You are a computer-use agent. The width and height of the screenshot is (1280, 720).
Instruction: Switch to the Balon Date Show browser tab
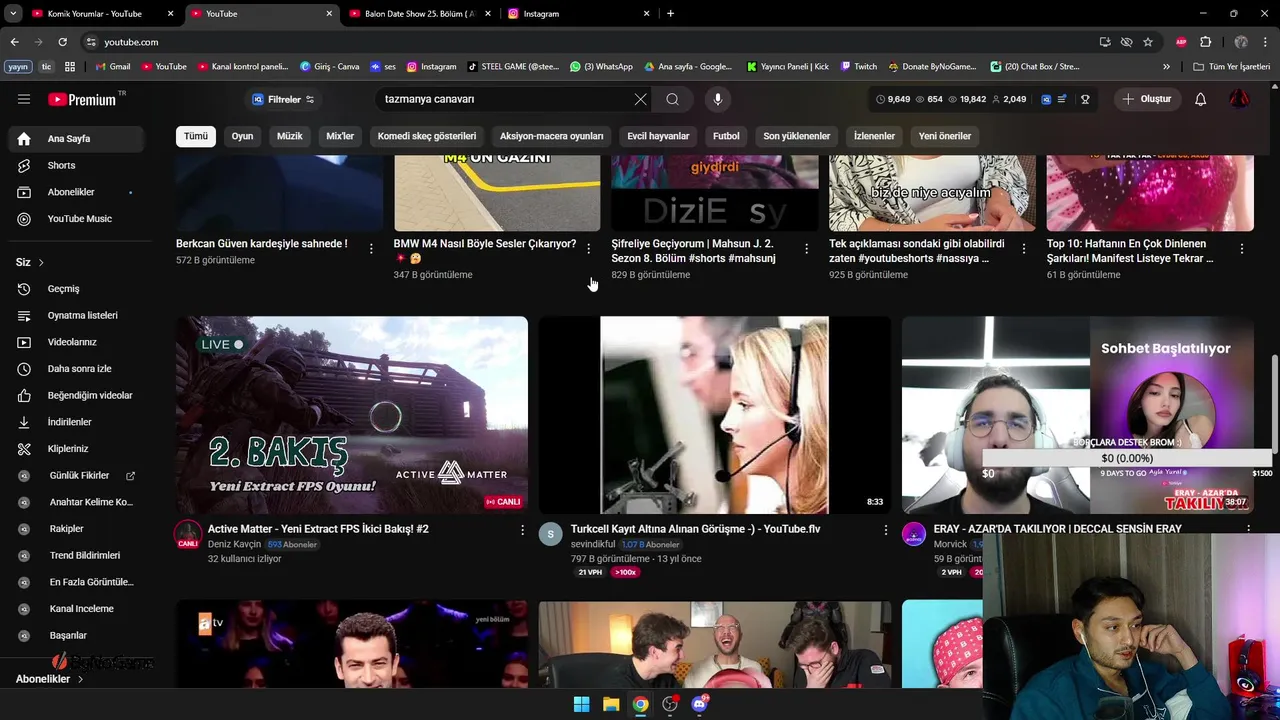pos(420,14)
